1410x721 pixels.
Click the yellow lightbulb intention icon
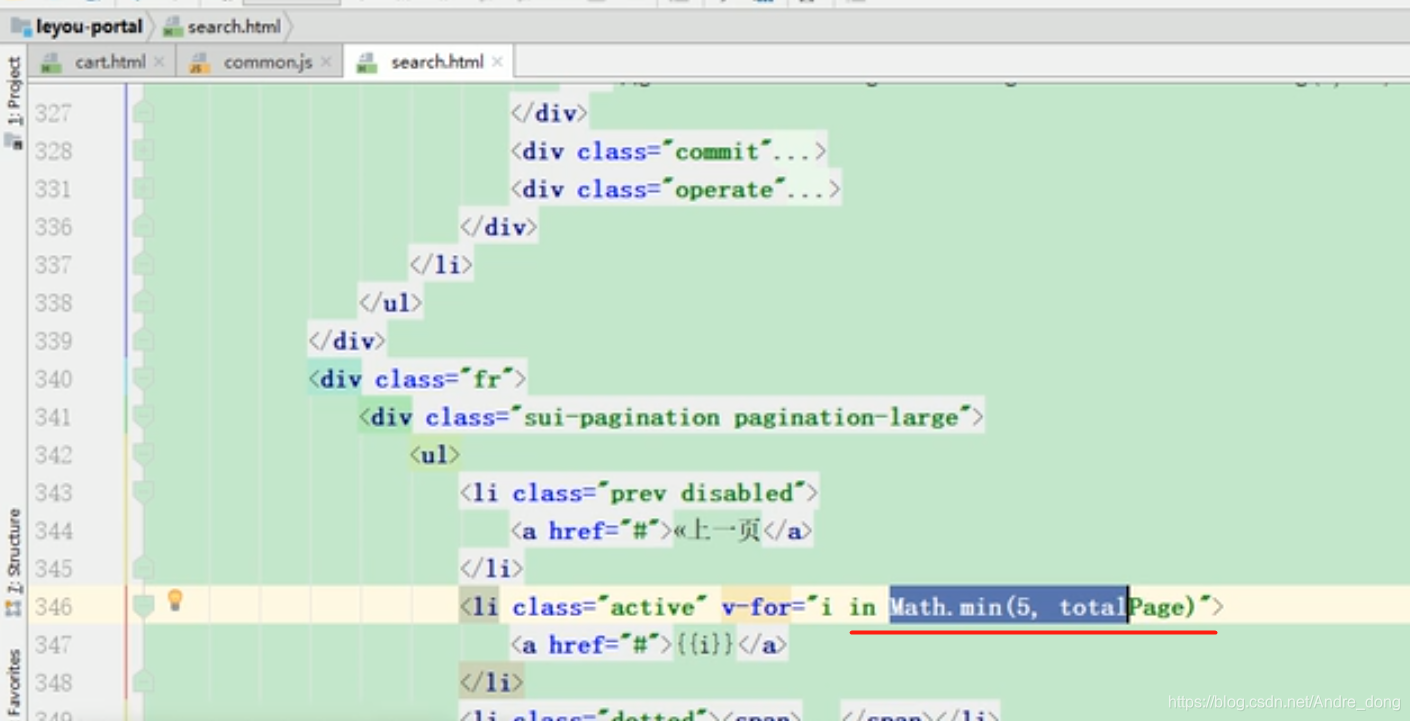tap(175, 599)
